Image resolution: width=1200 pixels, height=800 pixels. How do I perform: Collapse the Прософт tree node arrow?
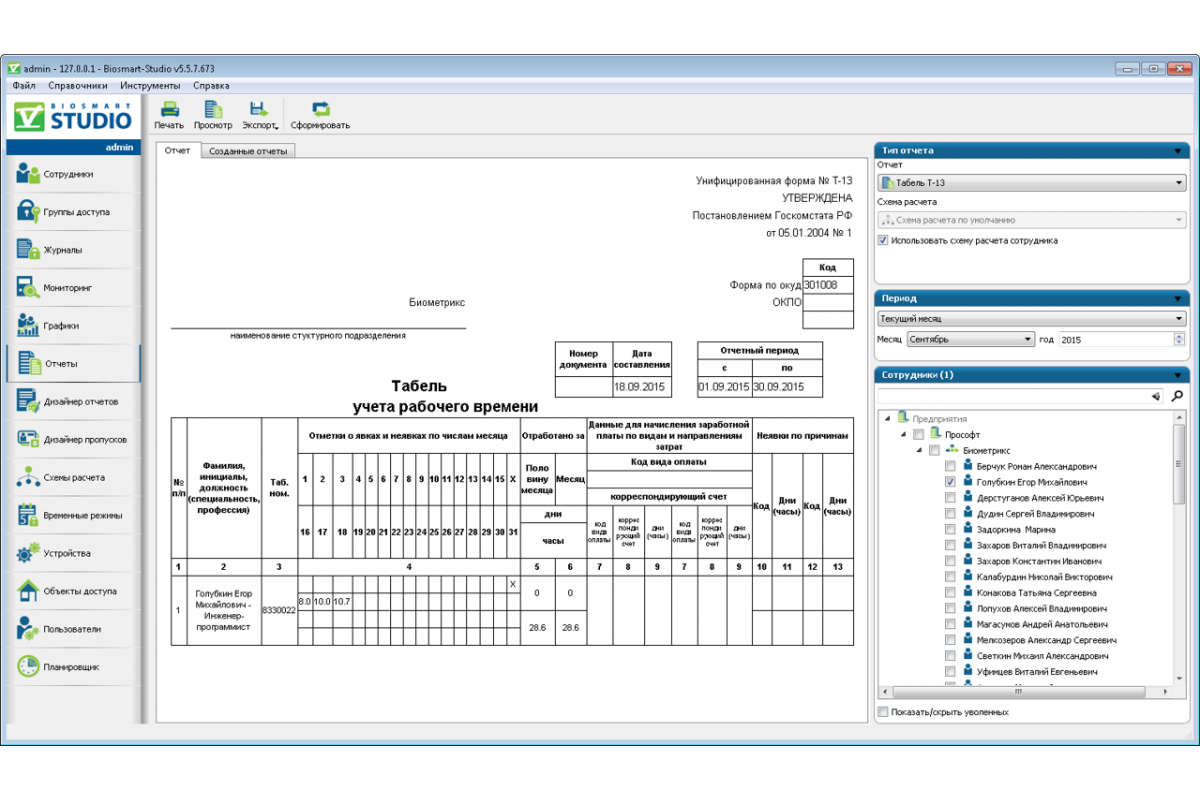(903, 435)
